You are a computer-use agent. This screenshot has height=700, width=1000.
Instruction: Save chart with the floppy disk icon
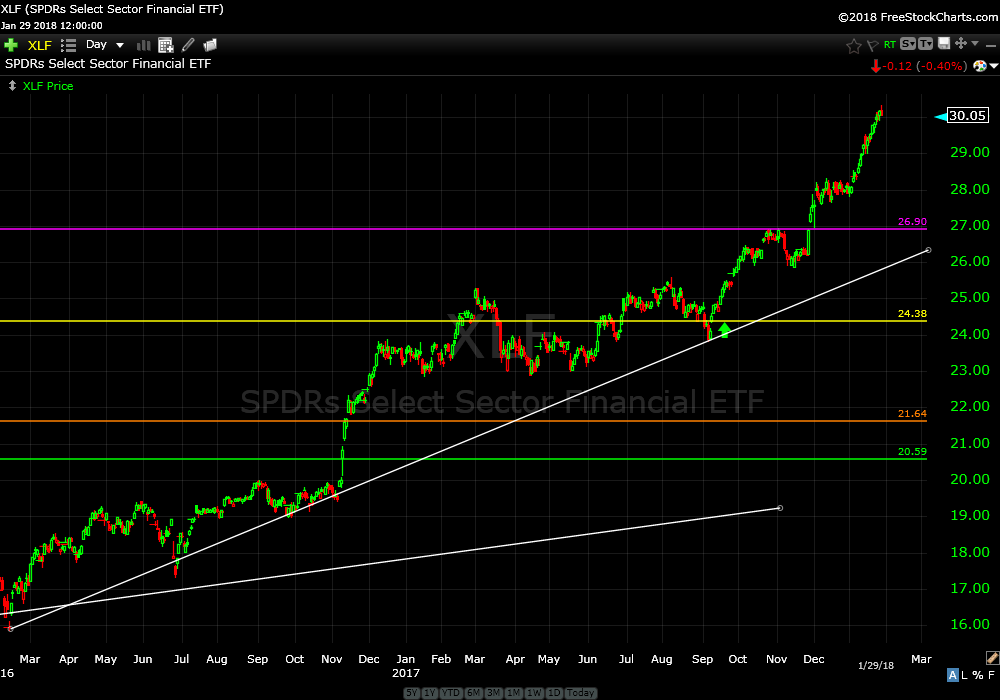943,44
